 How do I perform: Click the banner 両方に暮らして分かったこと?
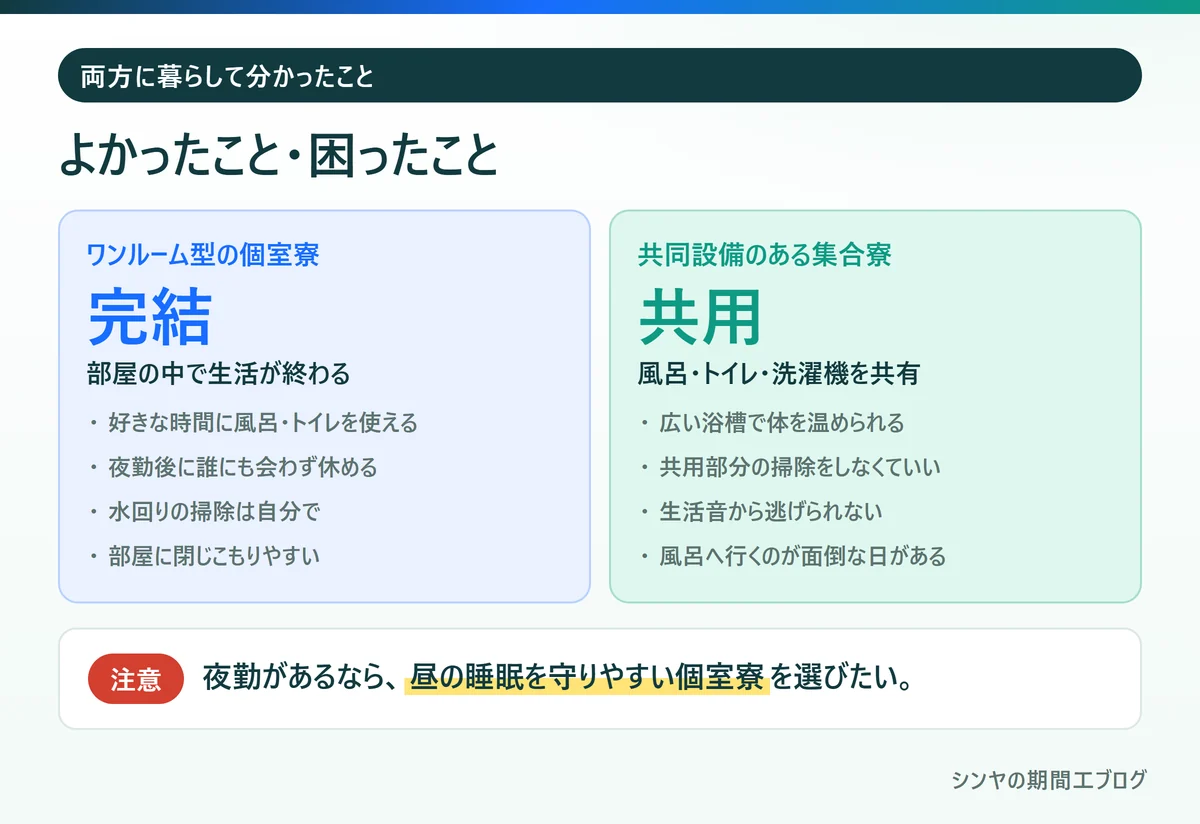[600, 75]
